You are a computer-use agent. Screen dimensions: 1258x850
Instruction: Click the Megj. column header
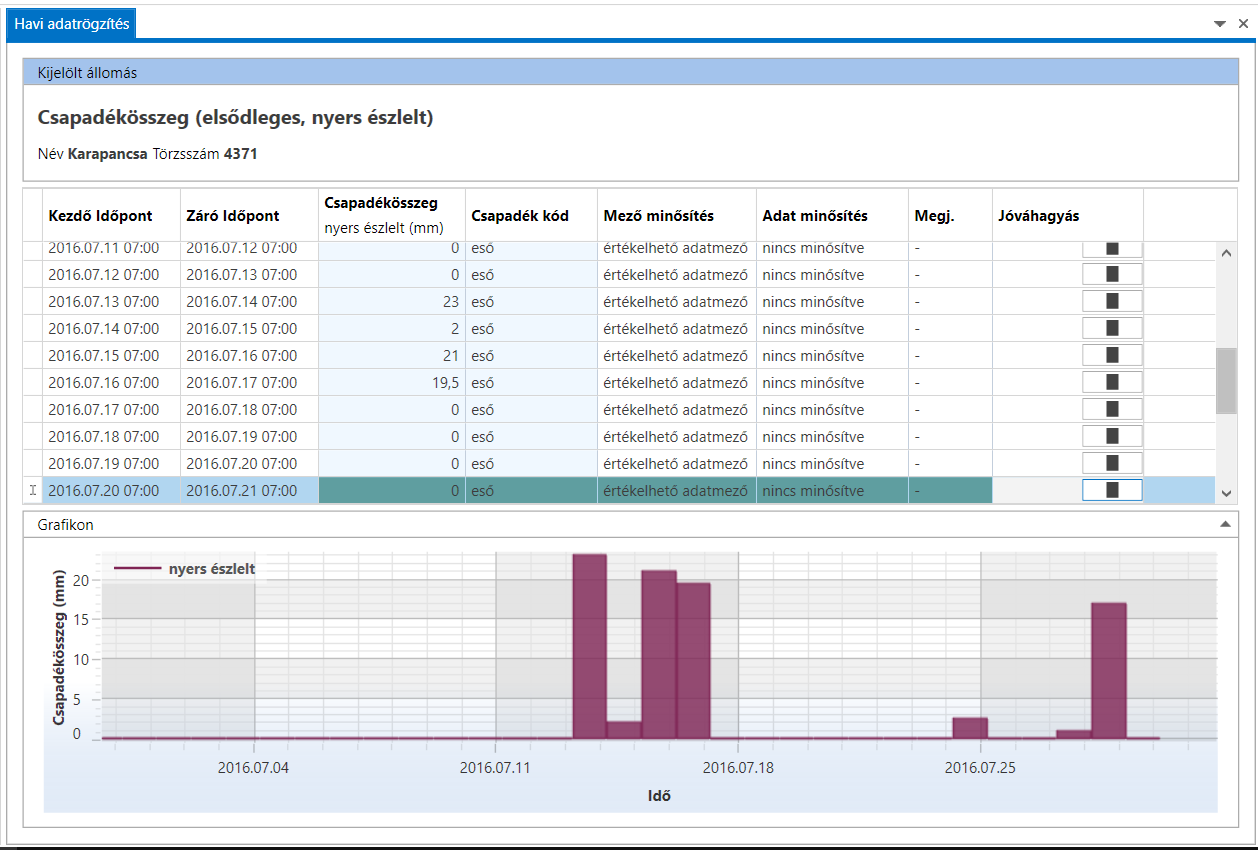tap(950, 215)
